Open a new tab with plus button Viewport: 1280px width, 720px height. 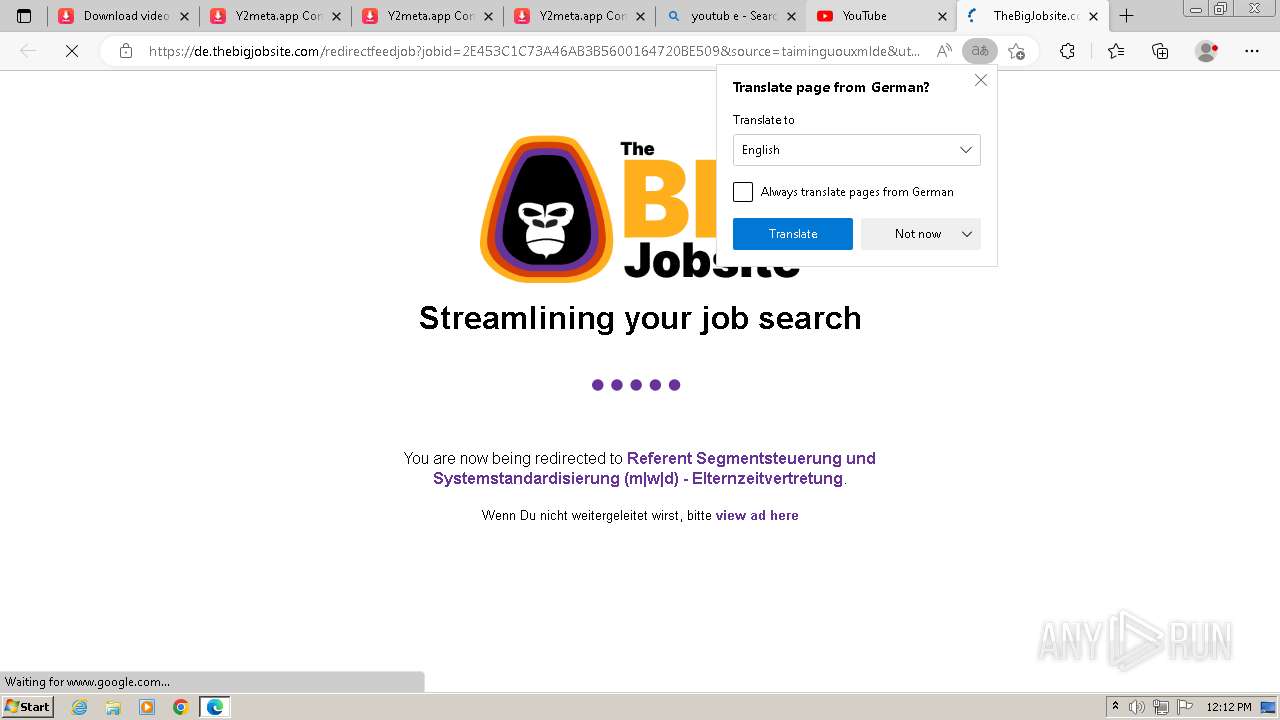click(x=1126, y=16)
